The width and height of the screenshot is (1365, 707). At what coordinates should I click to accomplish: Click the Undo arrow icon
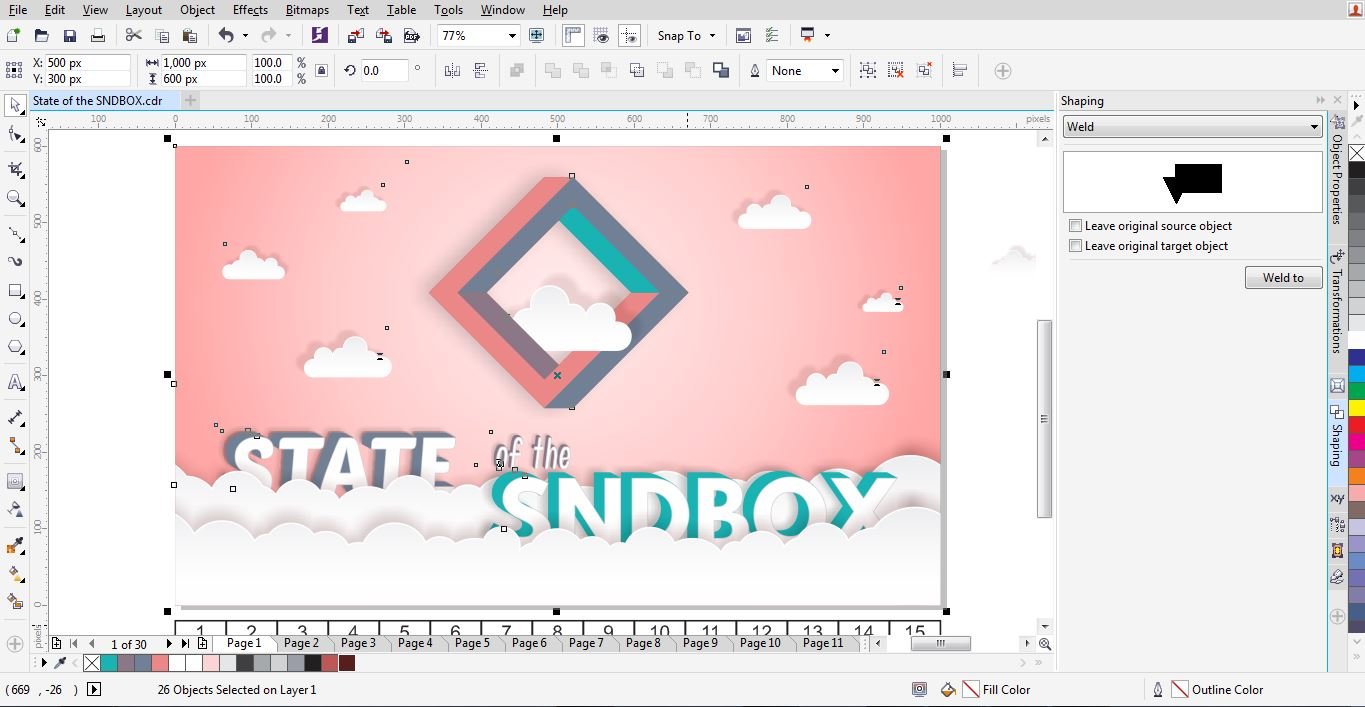point(226,36)
